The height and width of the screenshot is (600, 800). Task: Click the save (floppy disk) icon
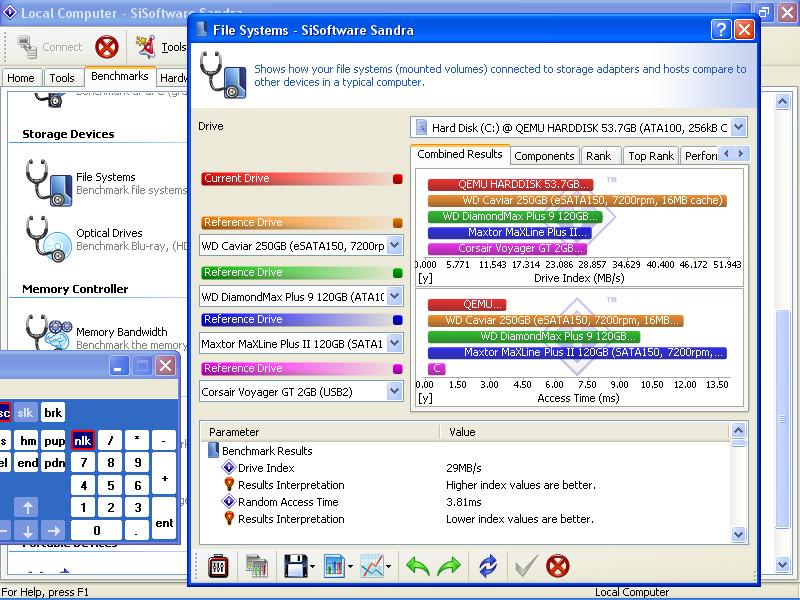(x=294, y=567)
